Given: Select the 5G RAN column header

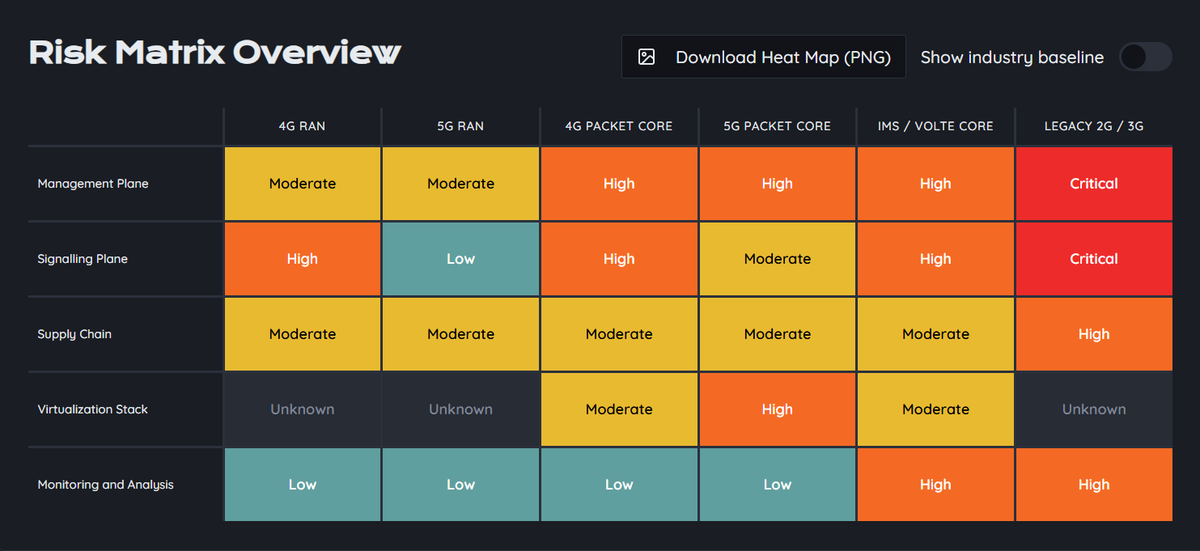Looking at the screenshot, I should pyautogui.click(x=461, y=126).
